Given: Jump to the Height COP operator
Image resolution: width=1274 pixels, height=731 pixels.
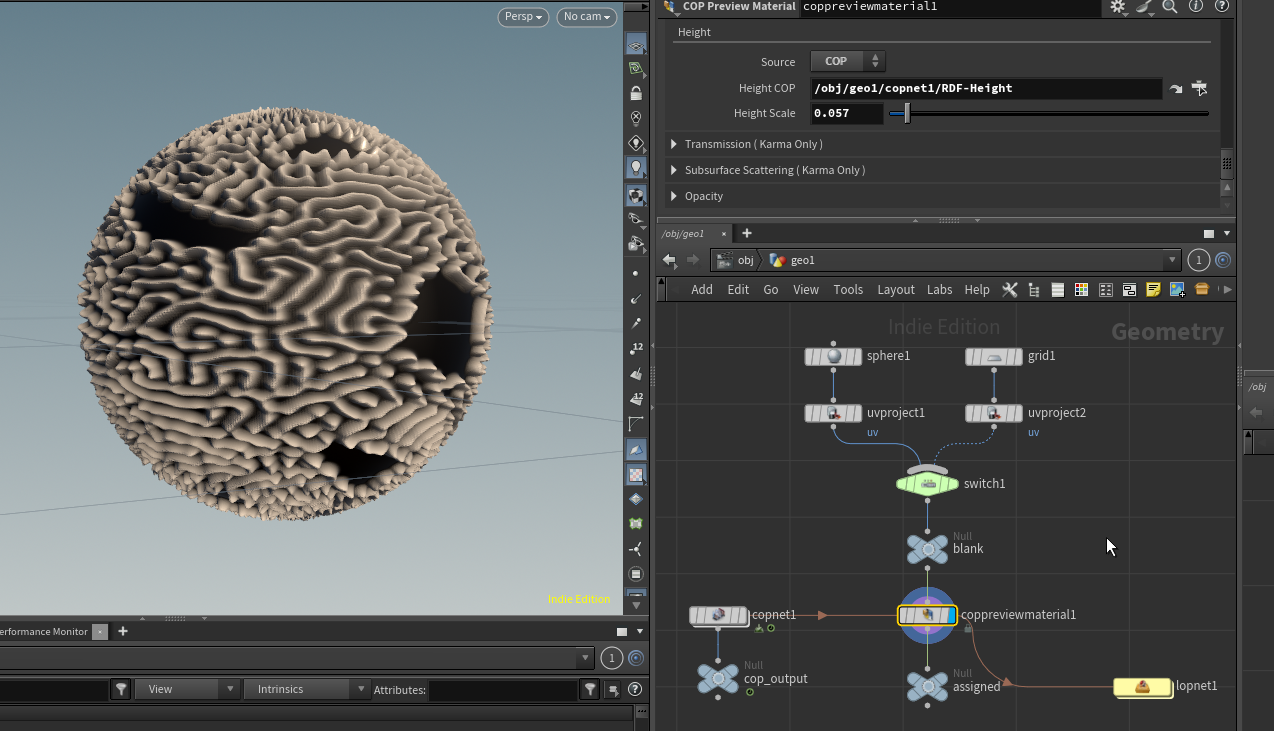Looking at the screenshot, I should point(1176,89).
